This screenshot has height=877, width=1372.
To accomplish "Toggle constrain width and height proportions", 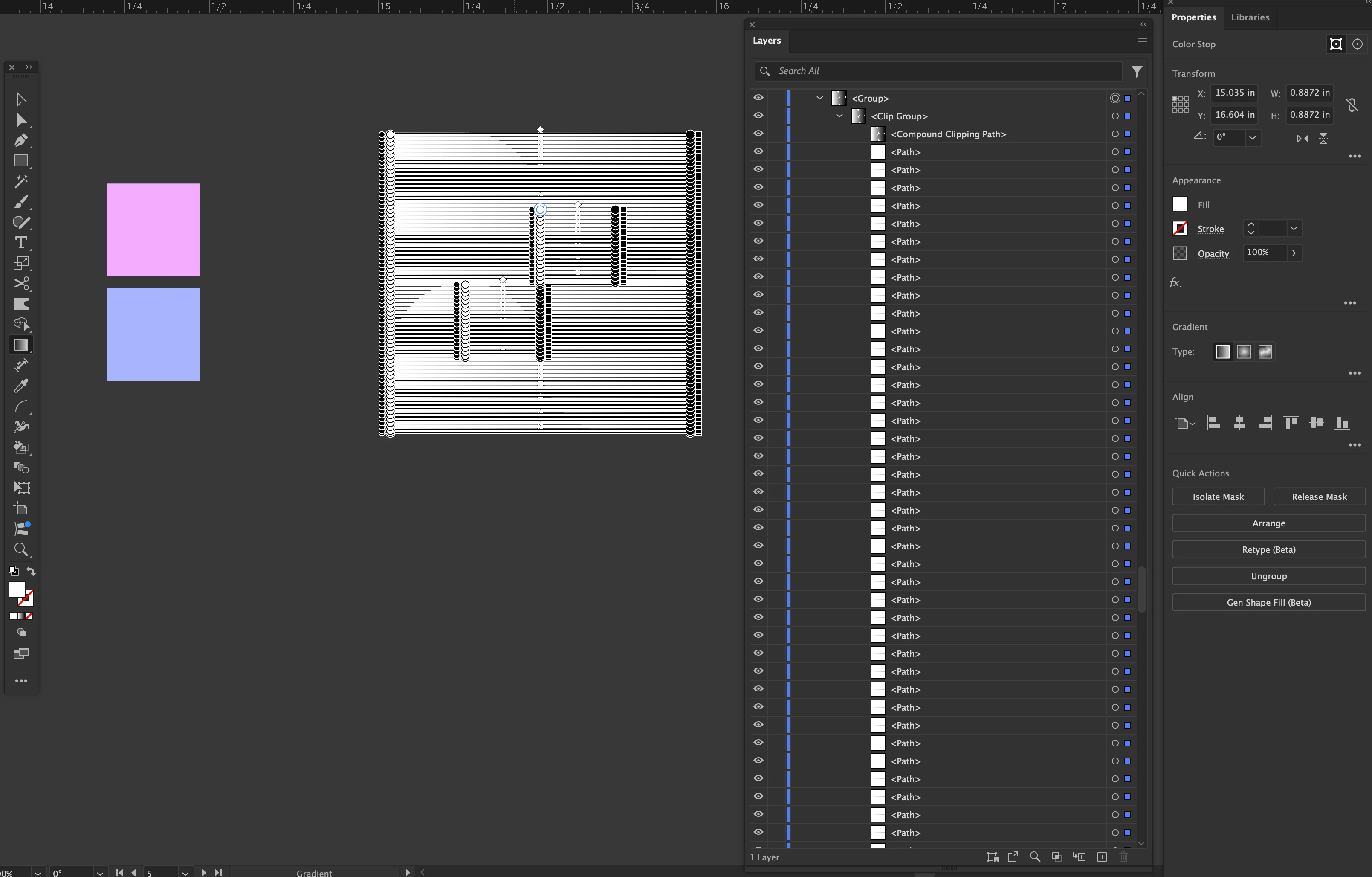I will [1352, 105].
